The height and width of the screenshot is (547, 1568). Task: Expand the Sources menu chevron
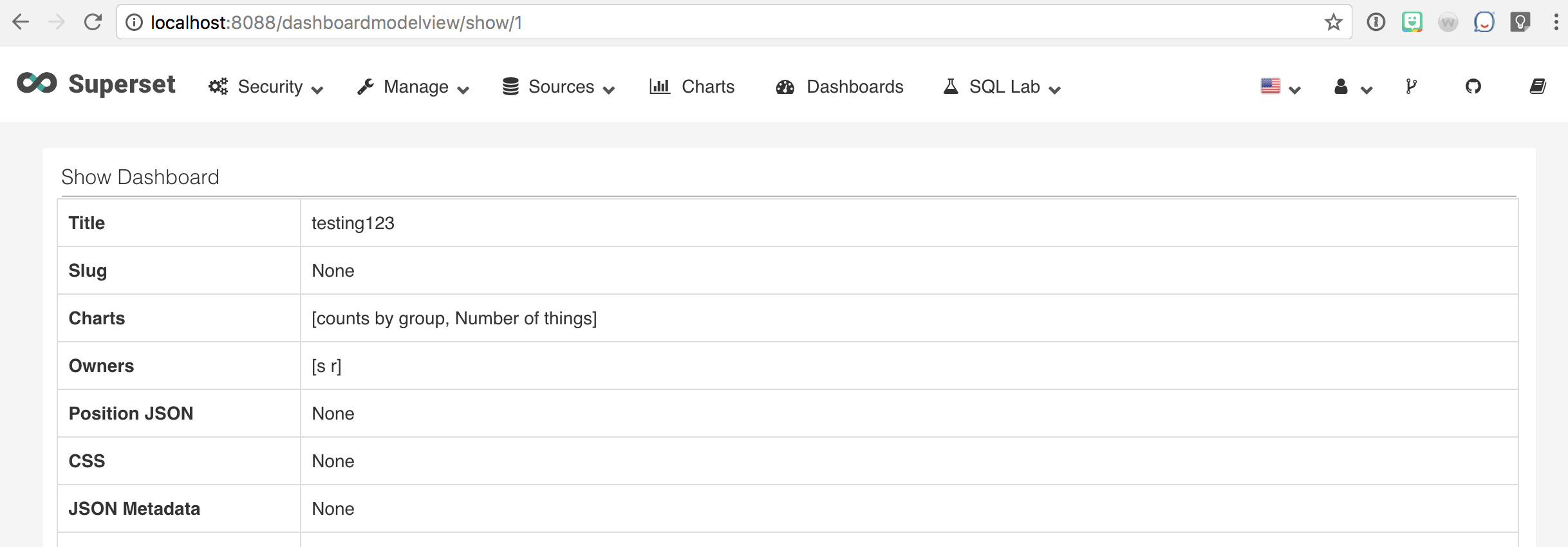click(610, 89)
